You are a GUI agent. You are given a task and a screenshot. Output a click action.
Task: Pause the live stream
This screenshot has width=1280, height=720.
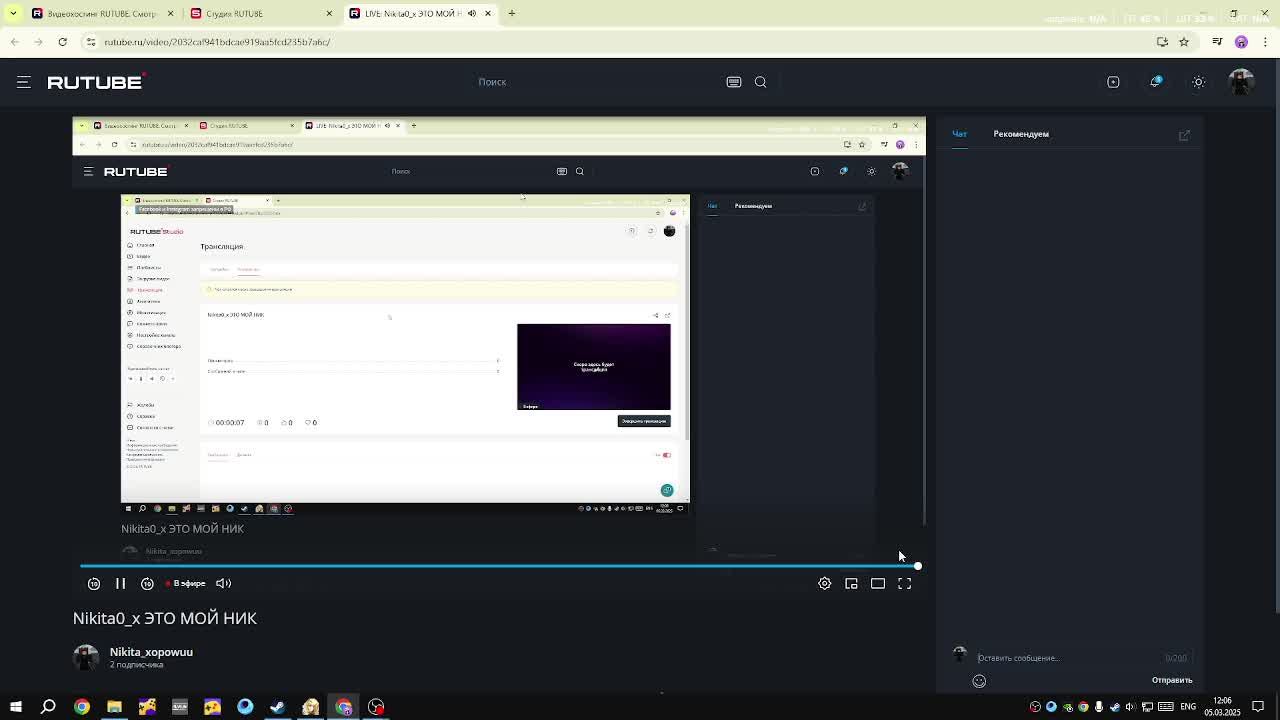(120, 583)
